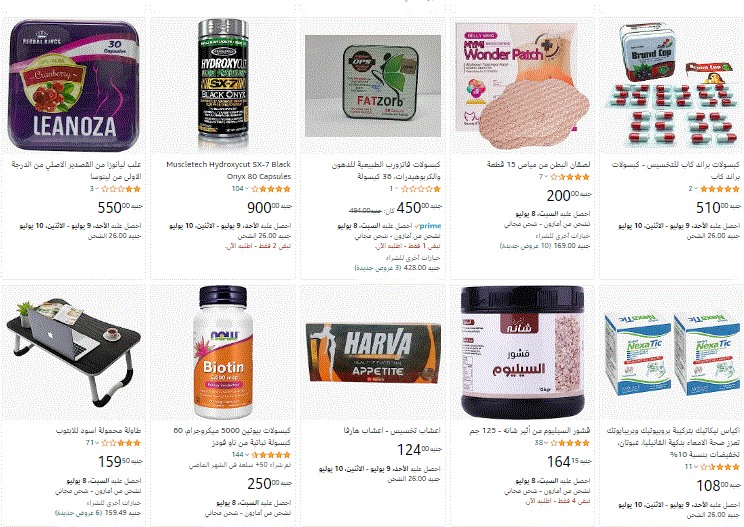The height and width of the screenshot is (527, 744).
Task: Open the Hydroxycut SX-7 Black Onyx bottle image
Action: pyautogui.click(x=223, y=85)
